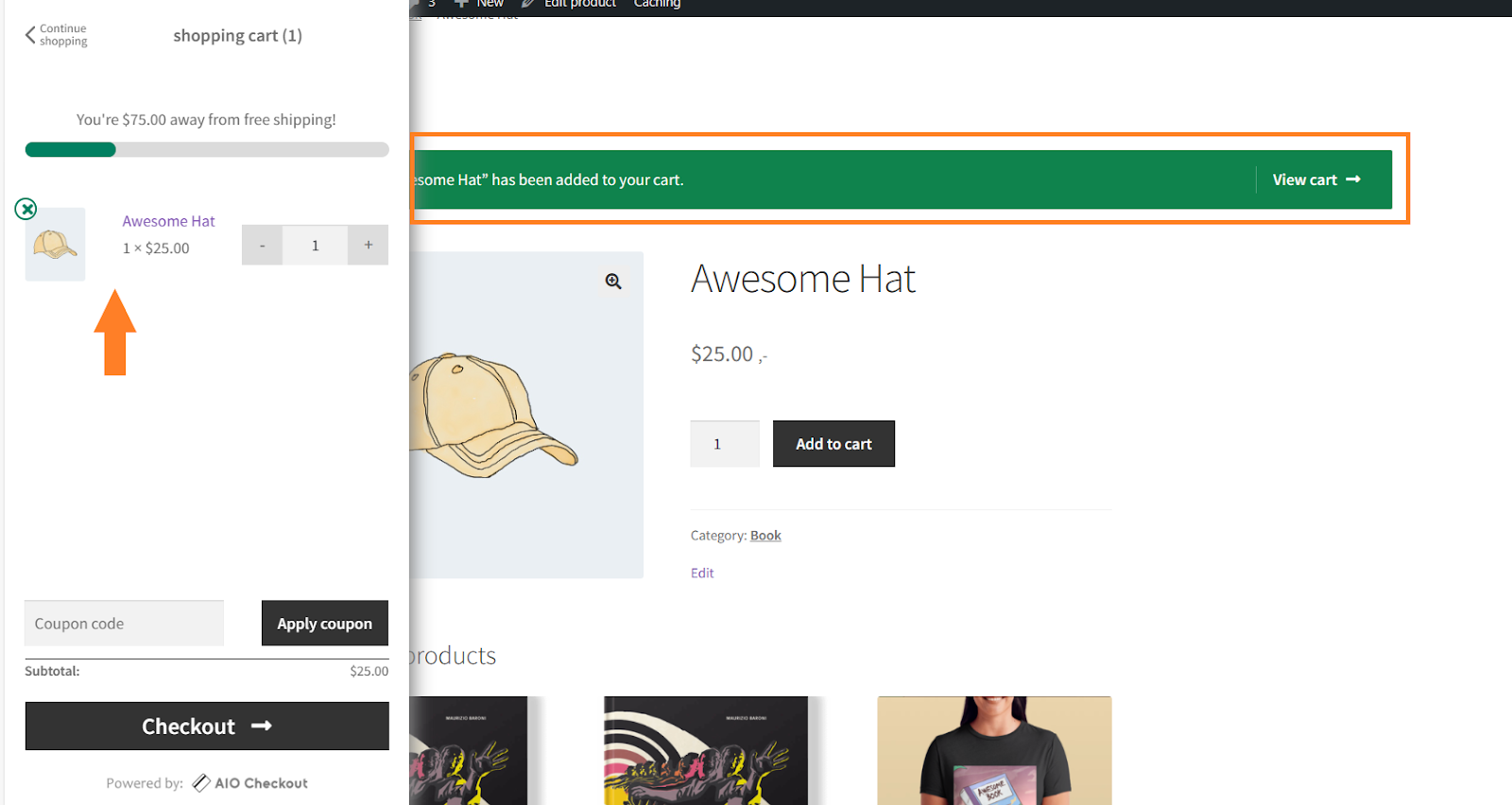Click the free shipping progress bar
This screenshot has width=1512, height=805.
click(207, 149)
